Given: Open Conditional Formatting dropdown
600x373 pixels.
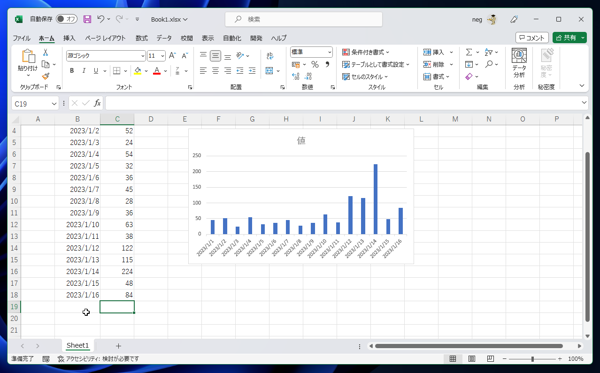Looking at the screenshot, I should (x=365, y=52).
